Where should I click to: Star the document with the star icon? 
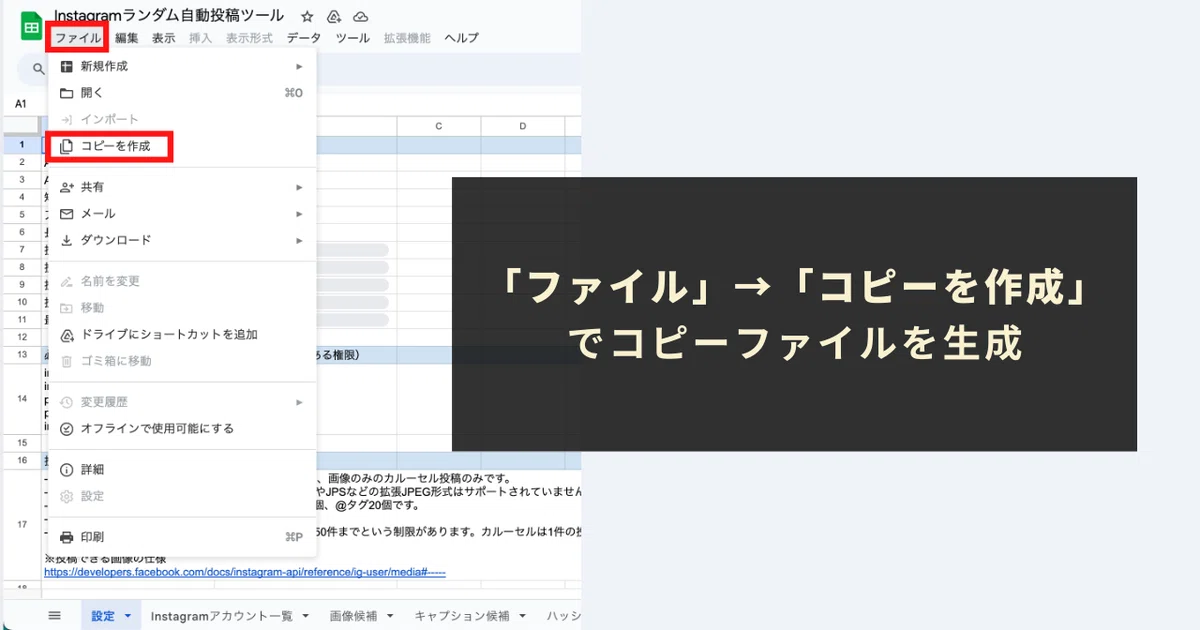[x=307, y=16]
